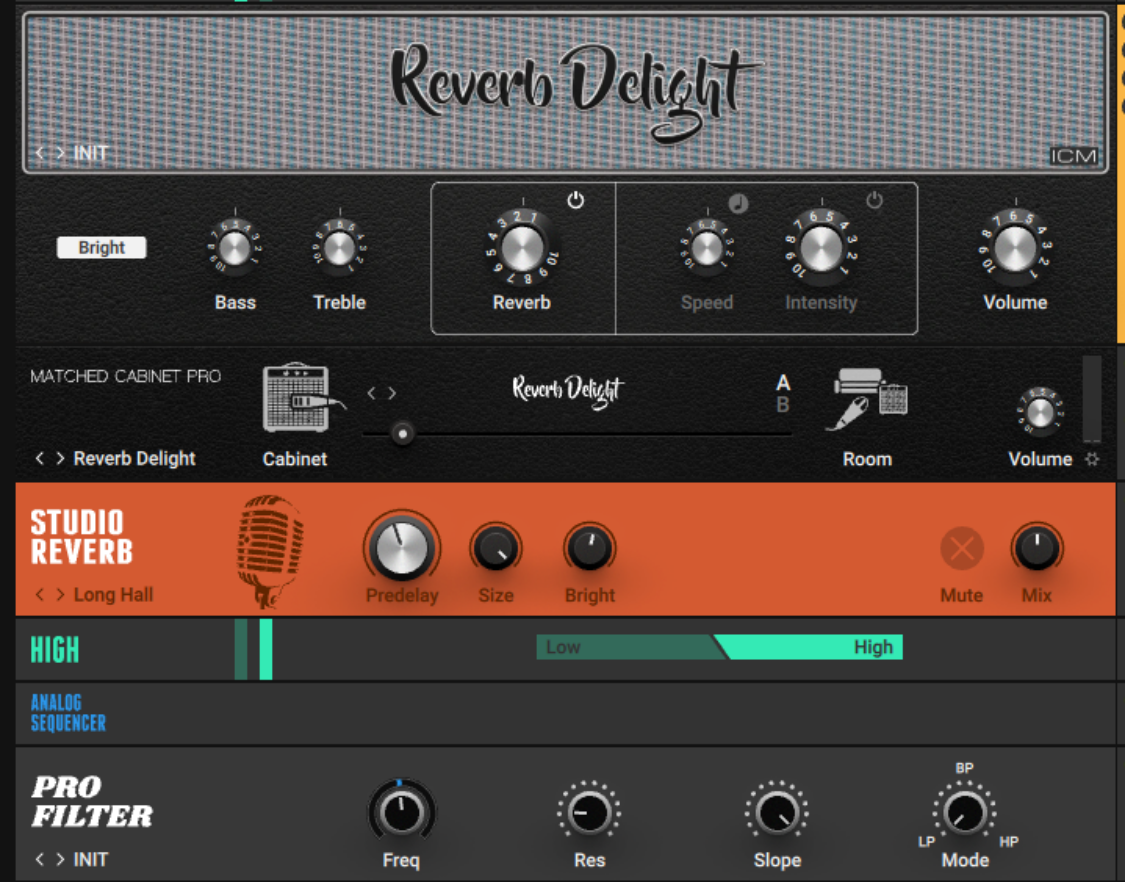Viewport: 1125px width, 882px height.
Task: Click the Cabinet speaker icon in Matched Cabinet Pro
Action: 295,395
